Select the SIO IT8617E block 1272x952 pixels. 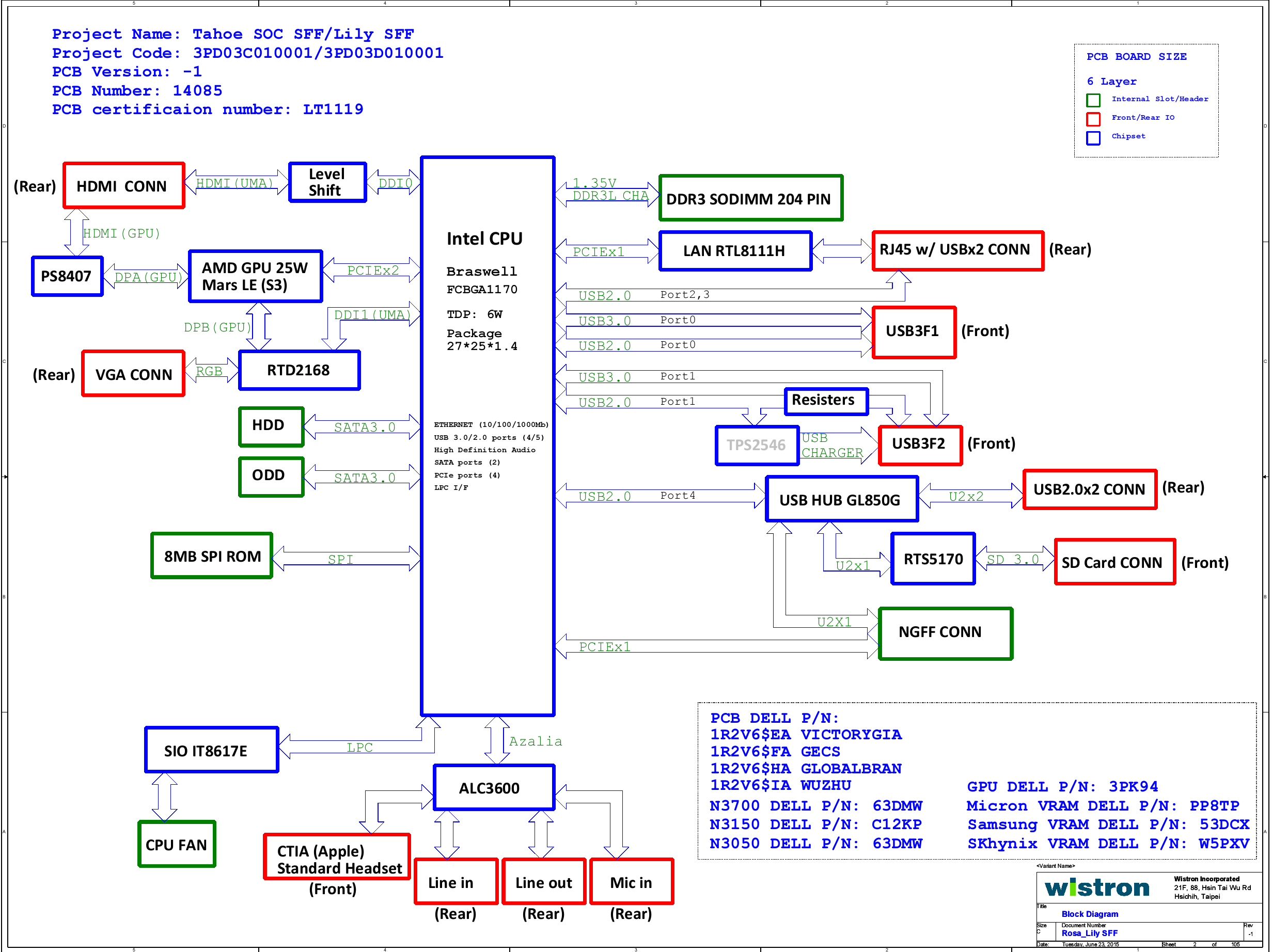point(212,750)
